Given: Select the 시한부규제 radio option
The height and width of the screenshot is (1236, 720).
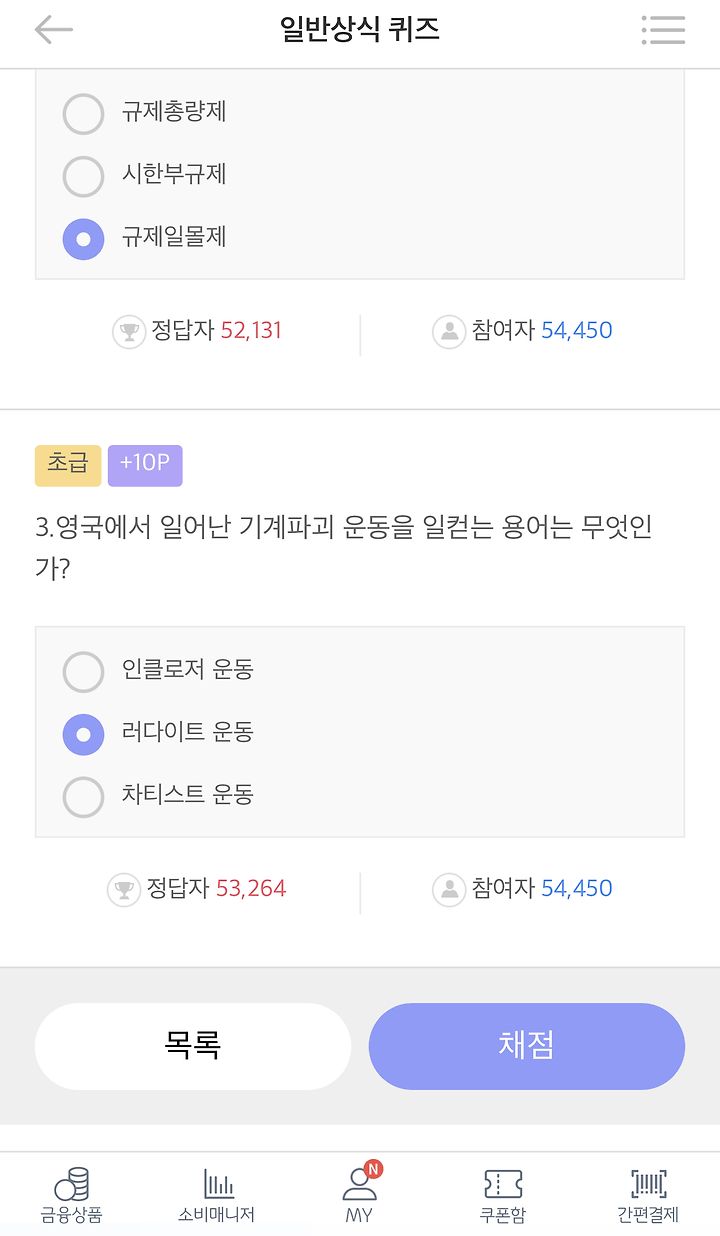Looking at the screenshot, I should coord(84,176).
